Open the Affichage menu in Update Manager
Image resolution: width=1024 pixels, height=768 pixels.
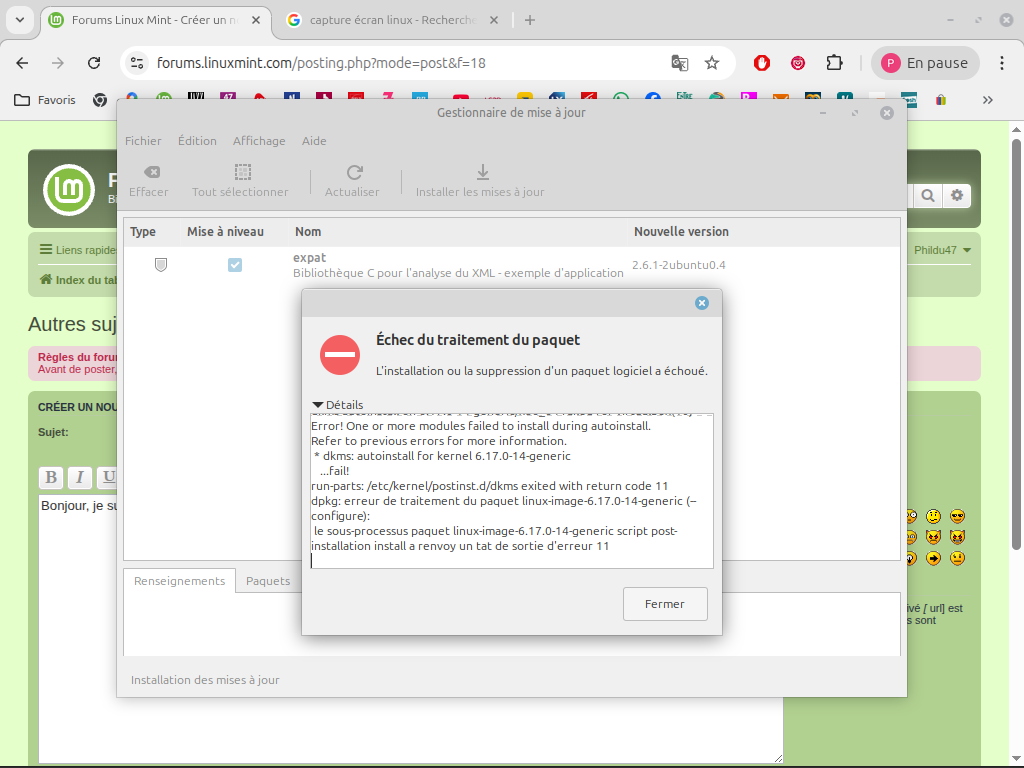coord(259,141)
